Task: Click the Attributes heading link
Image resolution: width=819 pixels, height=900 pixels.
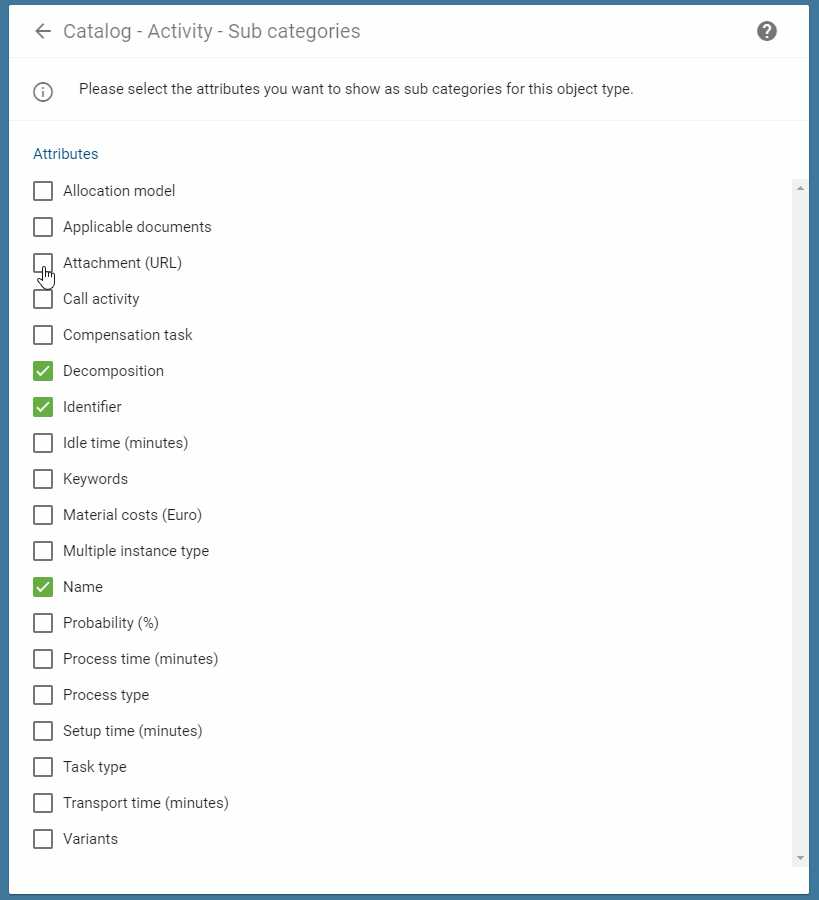Action: coord(65,154)
